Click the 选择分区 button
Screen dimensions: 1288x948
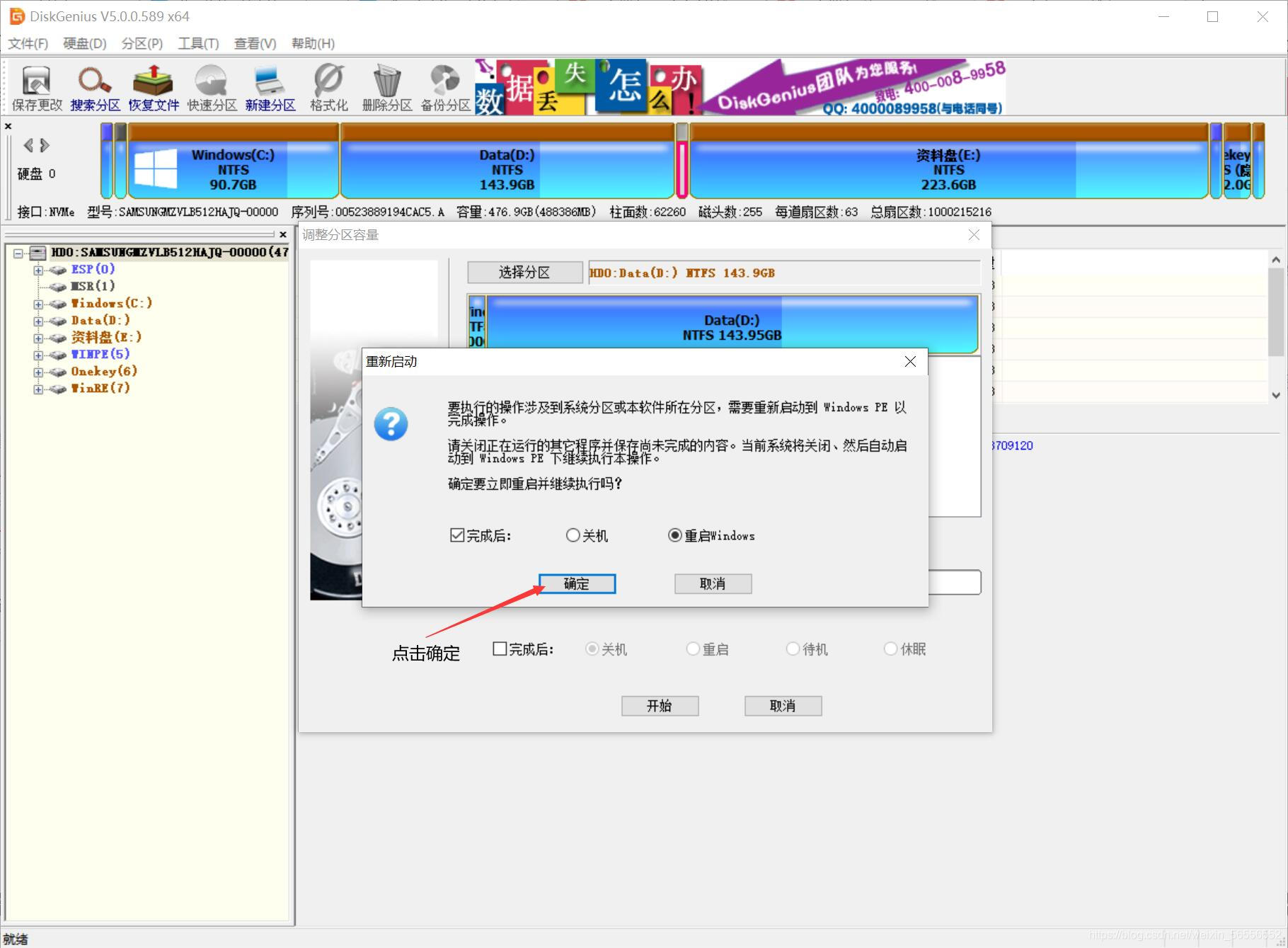pyautogui.click(x=524, y=273)
